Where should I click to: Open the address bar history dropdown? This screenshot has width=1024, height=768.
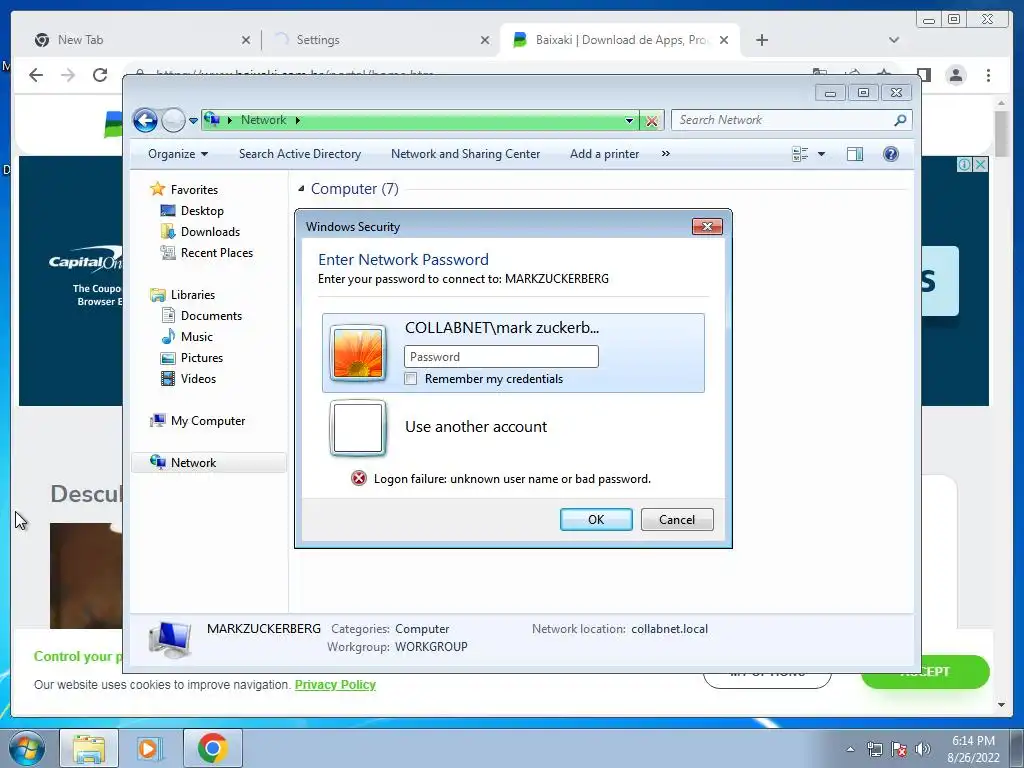coord(629,120)
